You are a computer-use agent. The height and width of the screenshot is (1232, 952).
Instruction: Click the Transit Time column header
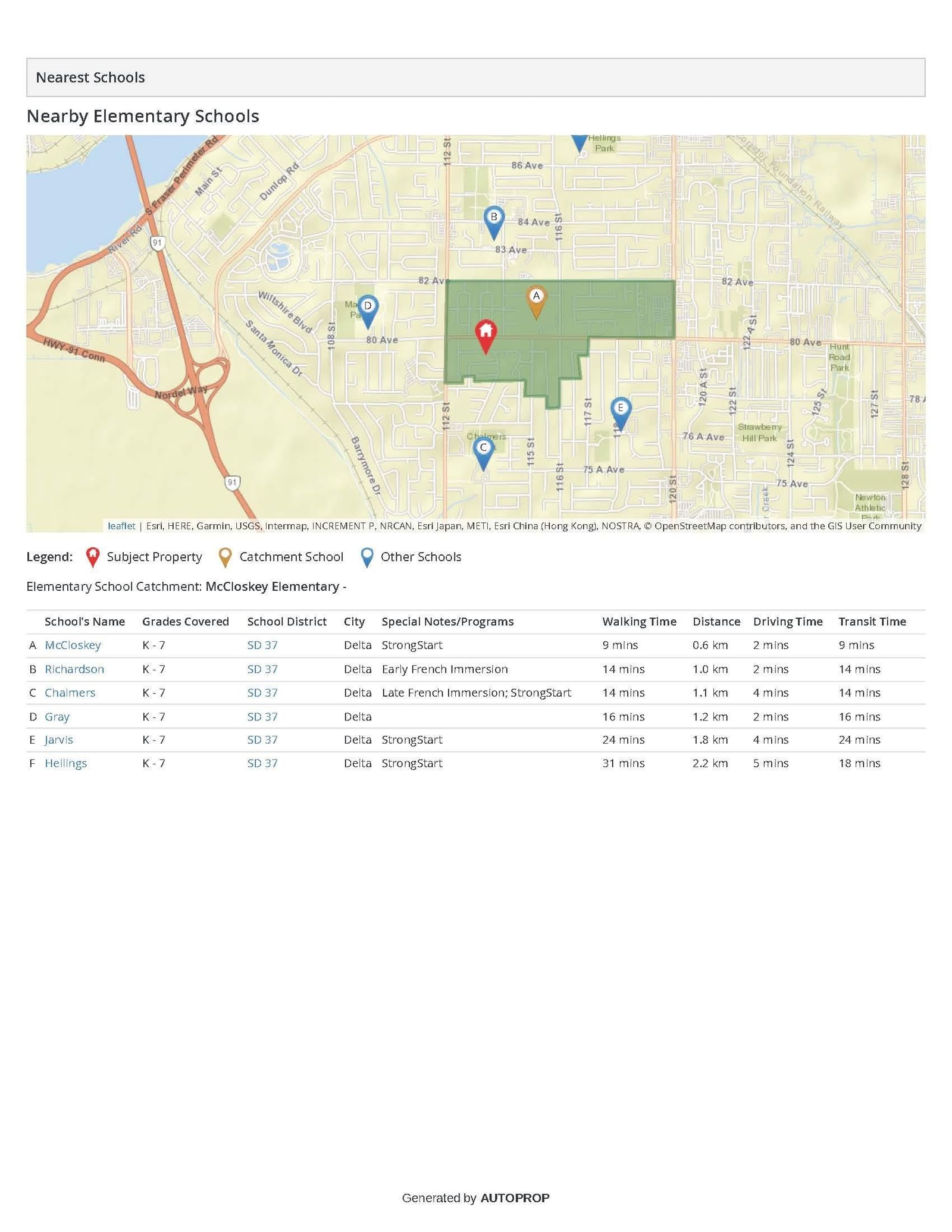point(872,622)
